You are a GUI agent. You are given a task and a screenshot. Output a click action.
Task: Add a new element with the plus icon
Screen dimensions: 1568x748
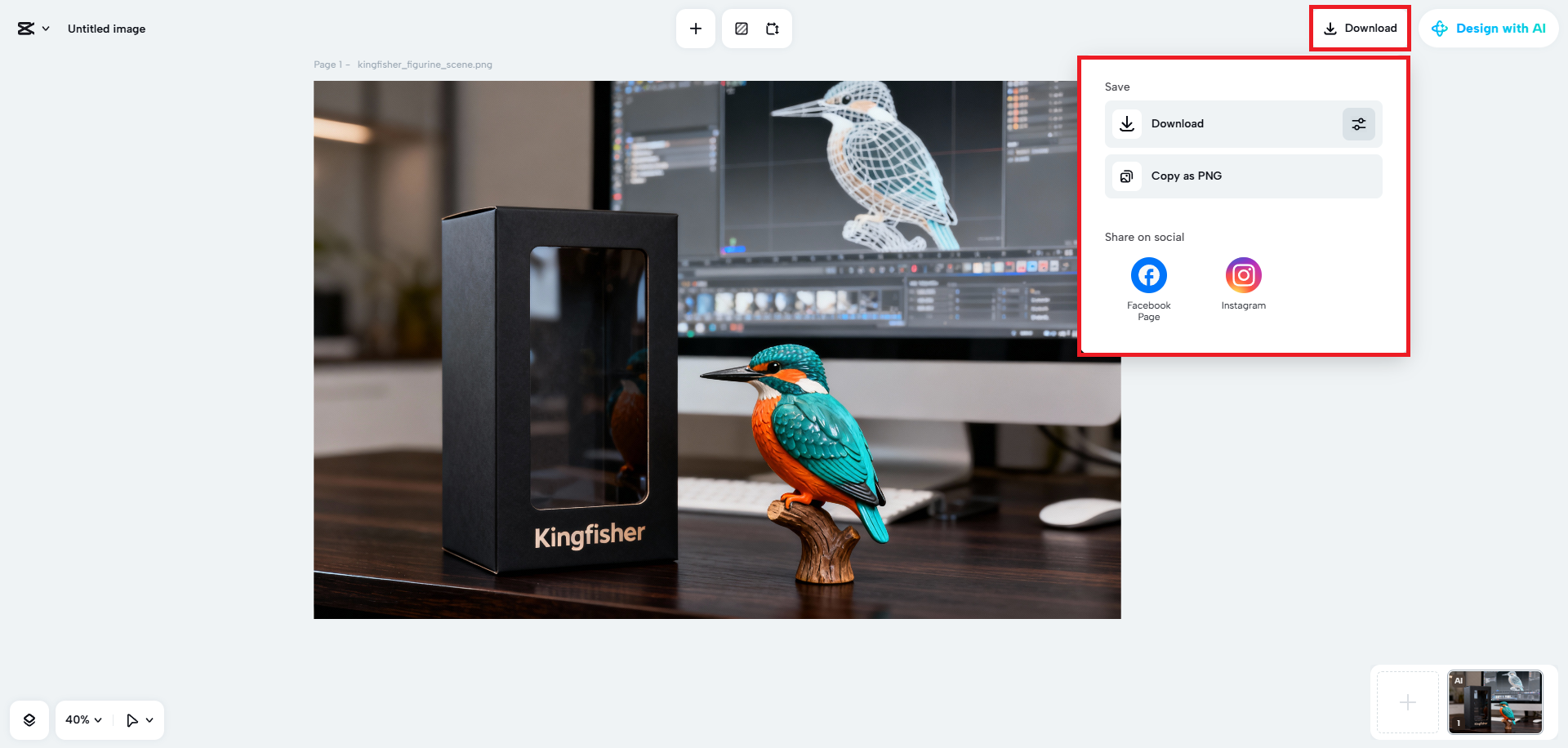pos(695,28)
